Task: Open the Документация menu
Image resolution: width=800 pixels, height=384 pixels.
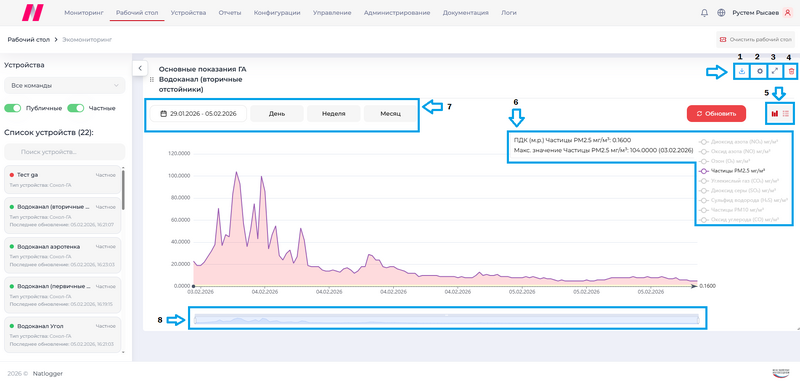Action: (x=466, y=13)
